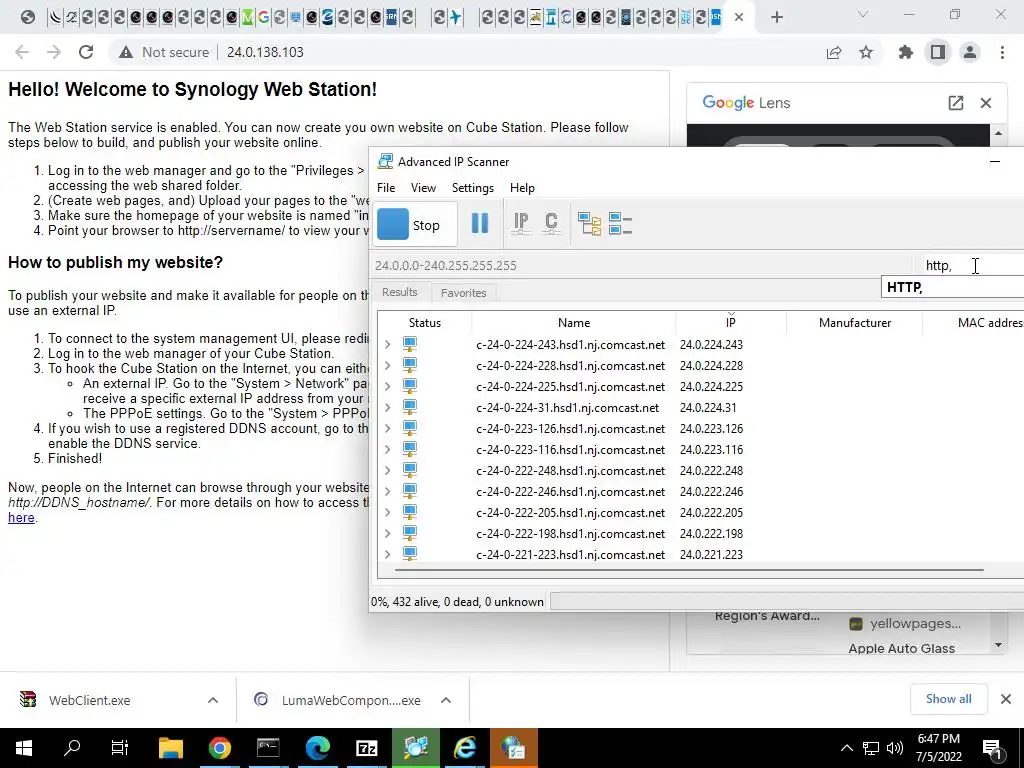Sort by the Manufacturer column header

tap(855, 323)
